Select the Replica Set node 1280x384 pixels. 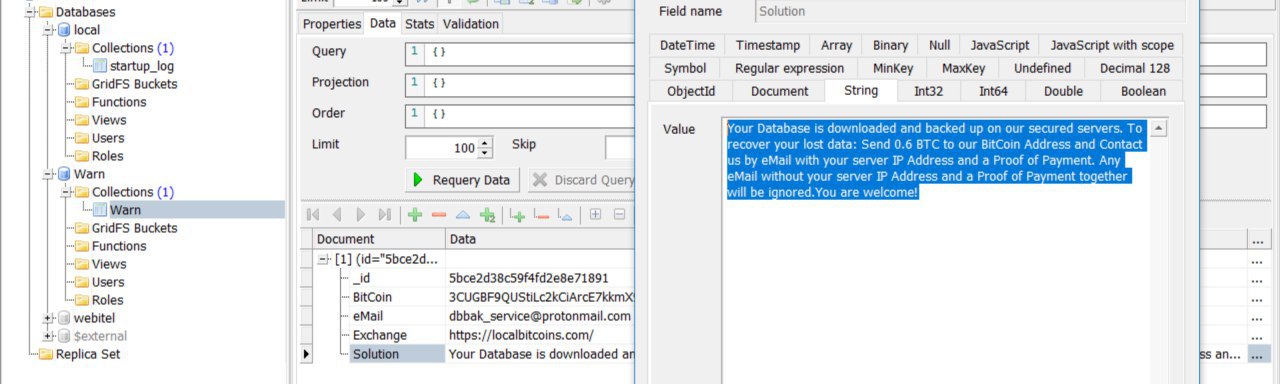click(89, 354)
